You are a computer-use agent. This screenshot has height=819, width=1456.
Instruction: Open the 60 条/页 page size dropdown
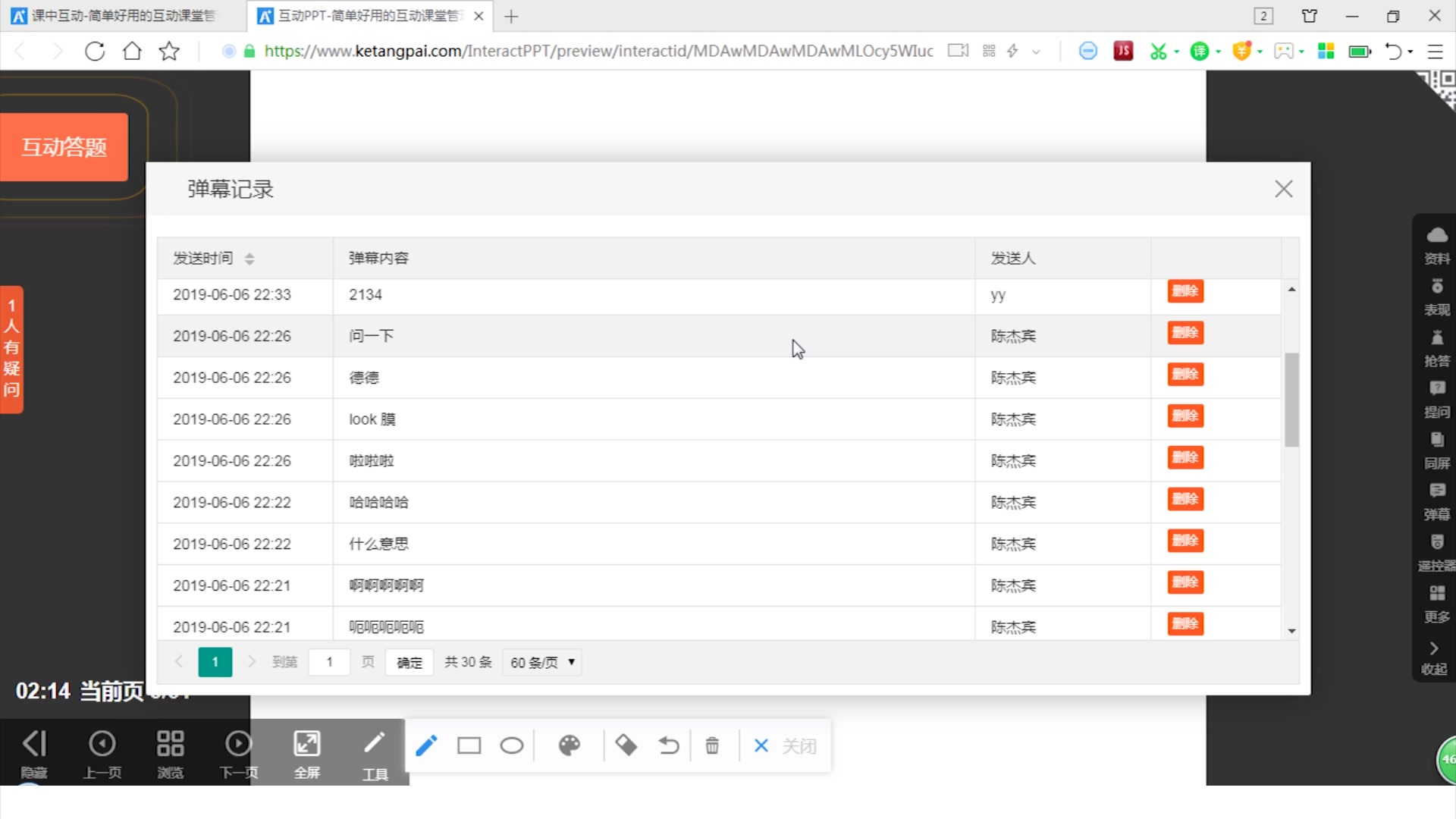coord(542,663)
